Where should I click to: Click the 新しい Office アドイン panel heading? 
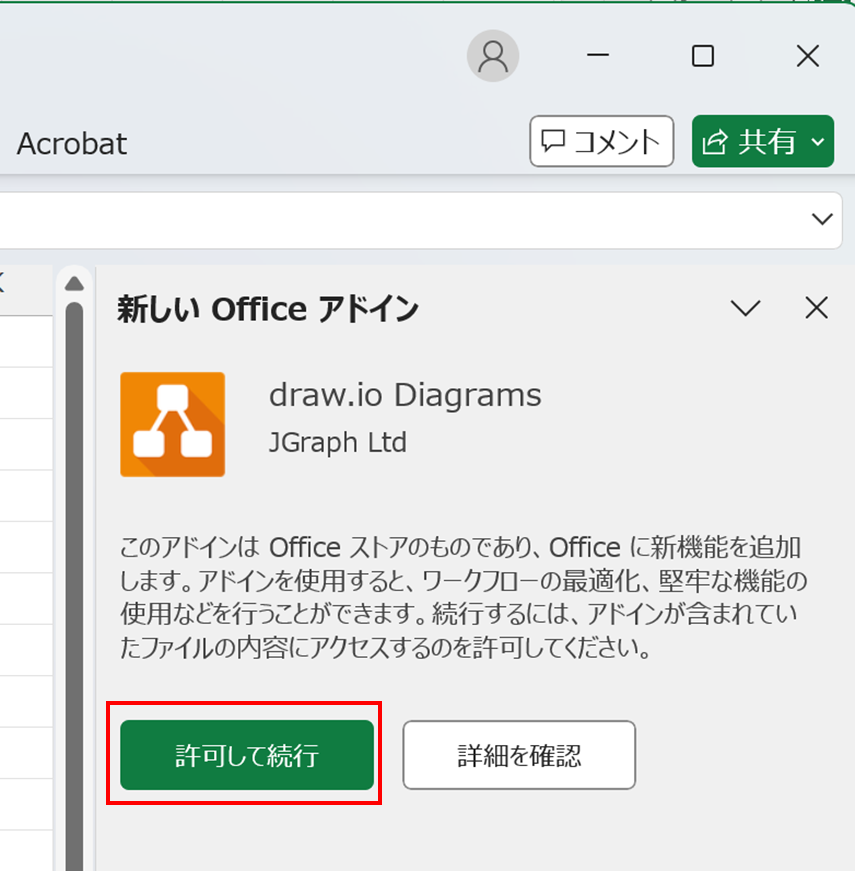click(x=268, y=309)
